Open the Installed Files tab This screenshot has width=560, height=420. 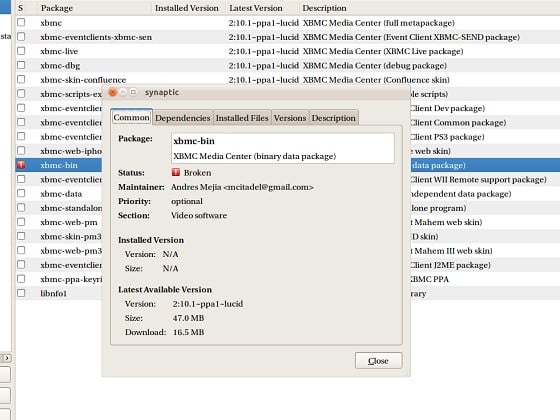click(x=242, y=118)
